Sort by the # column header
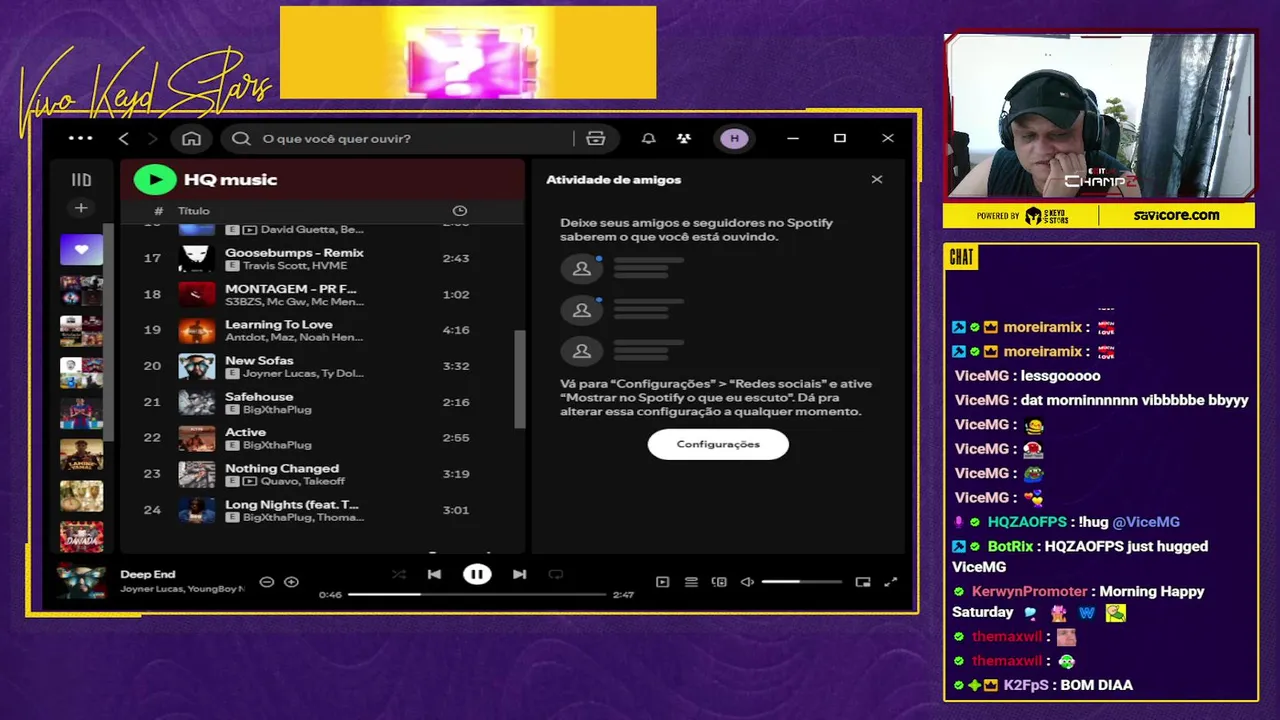 (x=158, y=211)
